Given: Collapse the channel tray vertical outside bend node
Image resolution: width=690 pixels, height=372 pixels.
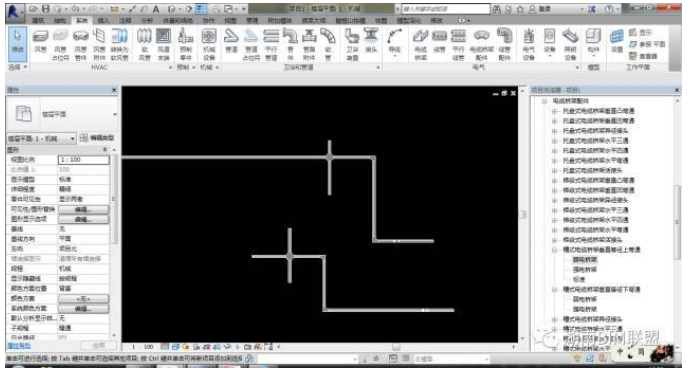Looking at the screenshot, I should [x=554, y=250].
